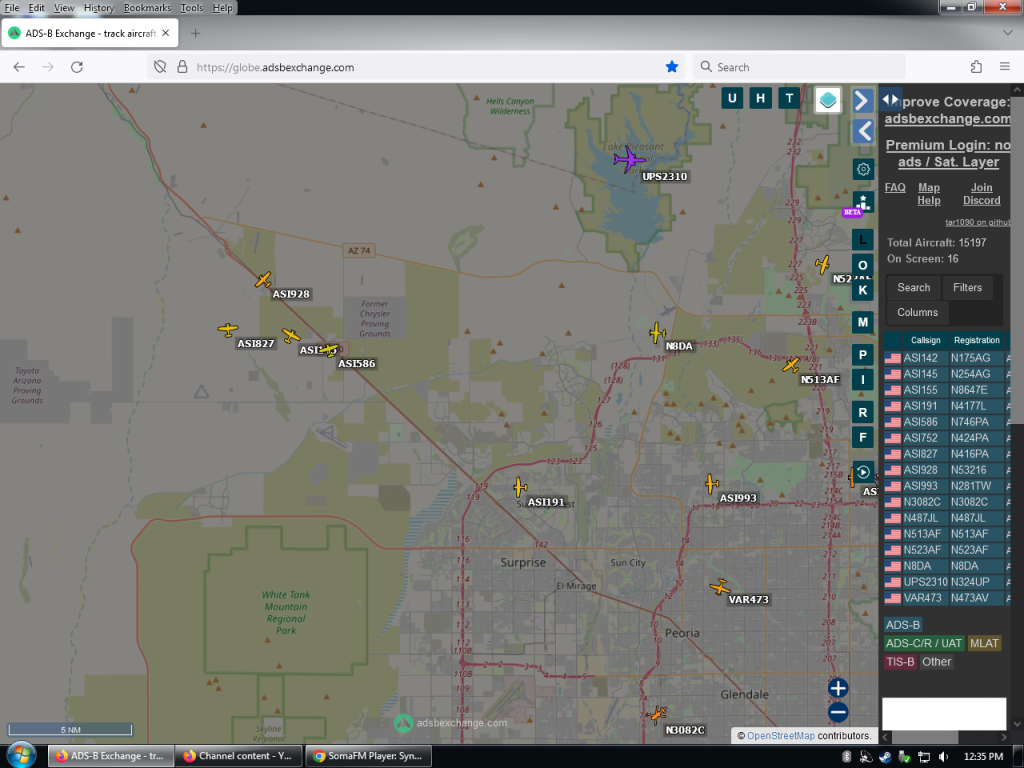1024x768 pixels.
Task: Open the Join Discord link
Action: 981,194
